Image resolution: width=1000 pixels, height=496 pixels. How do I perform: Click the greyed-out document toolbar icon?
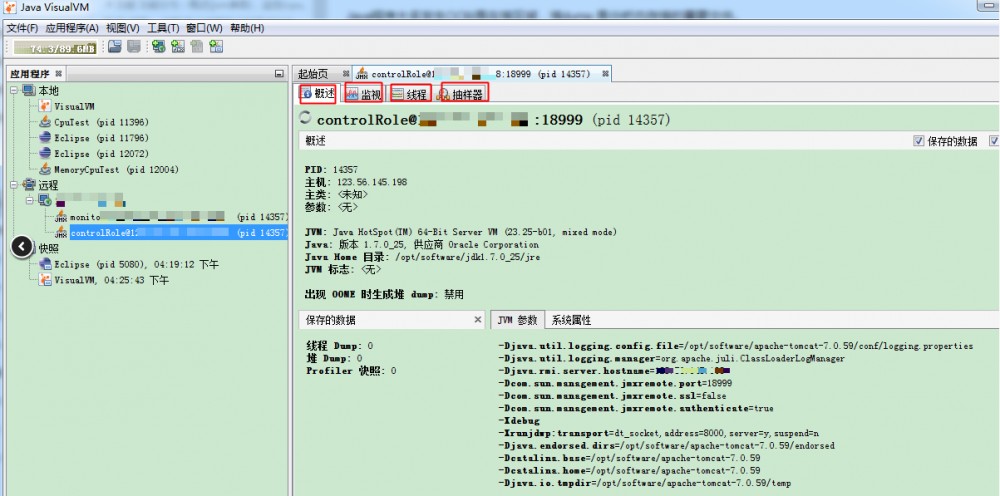point(197,47)
